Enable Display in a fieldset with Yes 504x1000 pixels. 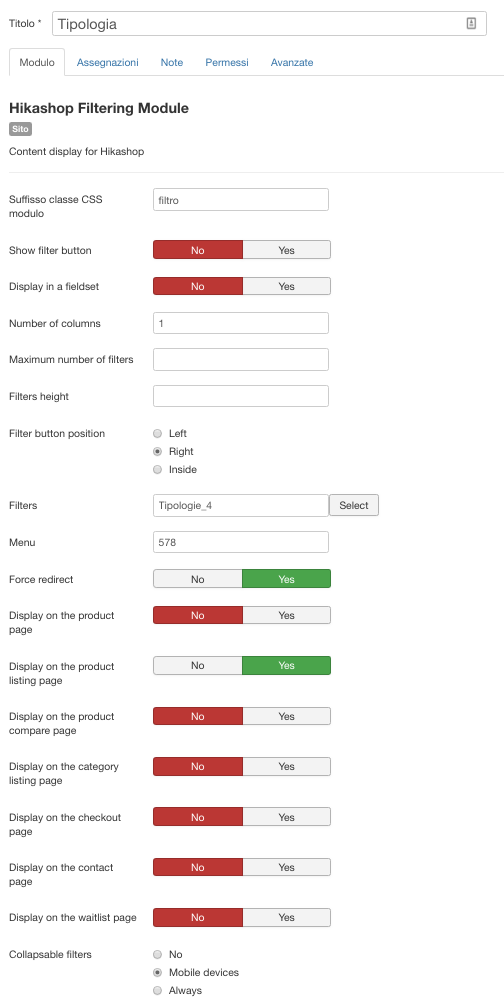(286, 286)
